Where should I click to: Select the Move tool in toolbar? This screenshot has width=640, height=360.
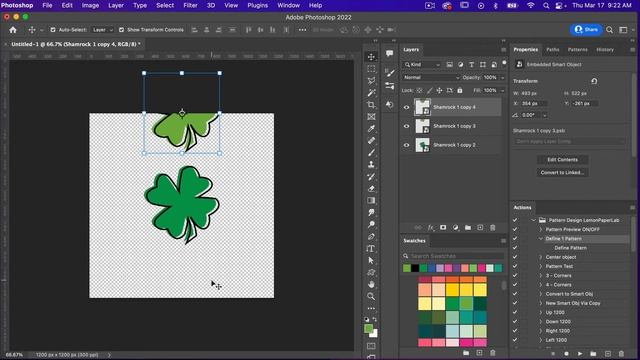click(371, 57)
